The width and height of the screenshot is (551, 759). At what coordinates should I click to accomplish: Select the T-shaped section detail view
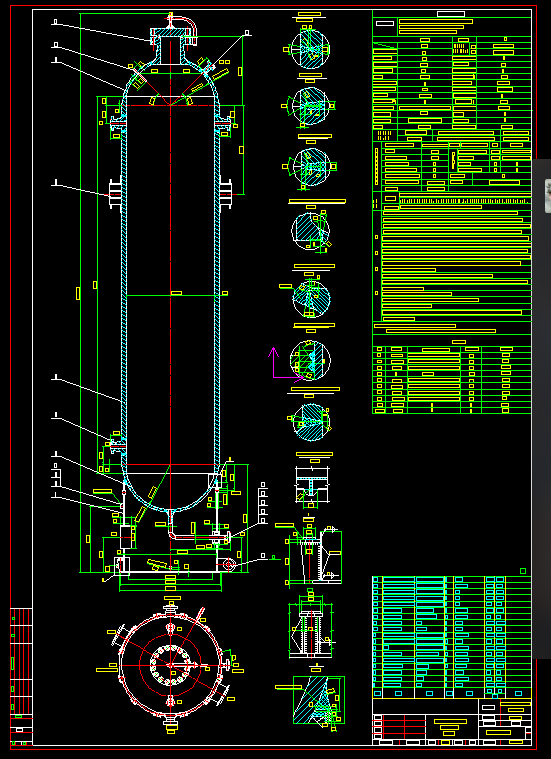click(312, 482)
